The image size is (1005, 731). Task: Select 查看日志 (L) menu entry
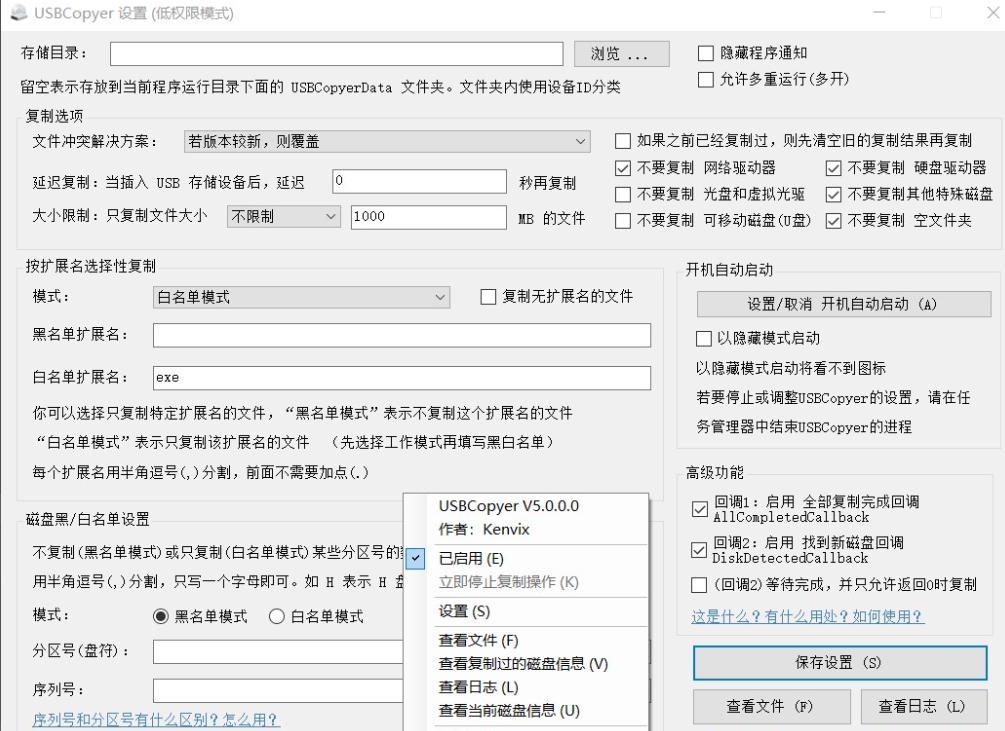tap(478, 687)
